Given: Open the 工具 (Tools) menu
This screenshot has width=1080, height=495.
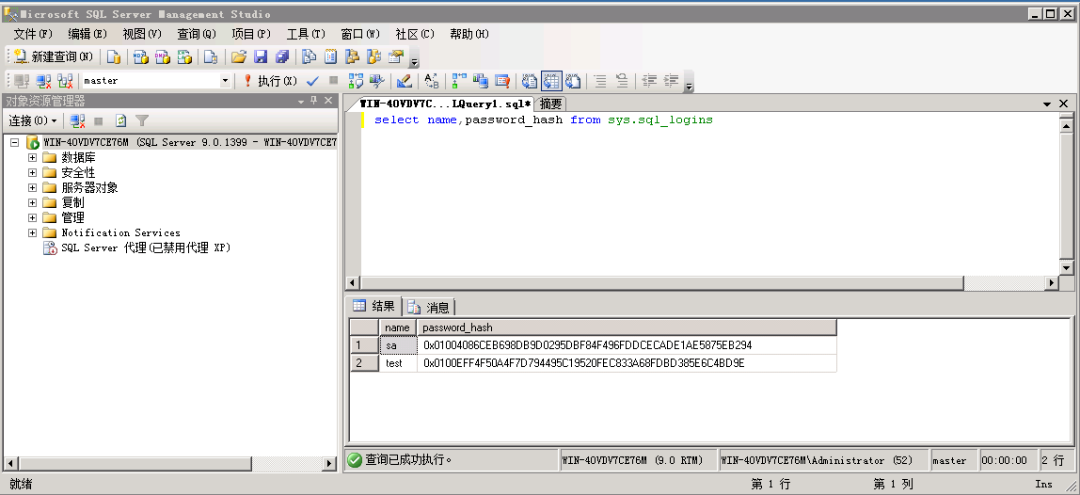Looking at the screenshot, I should pos(306,34).
